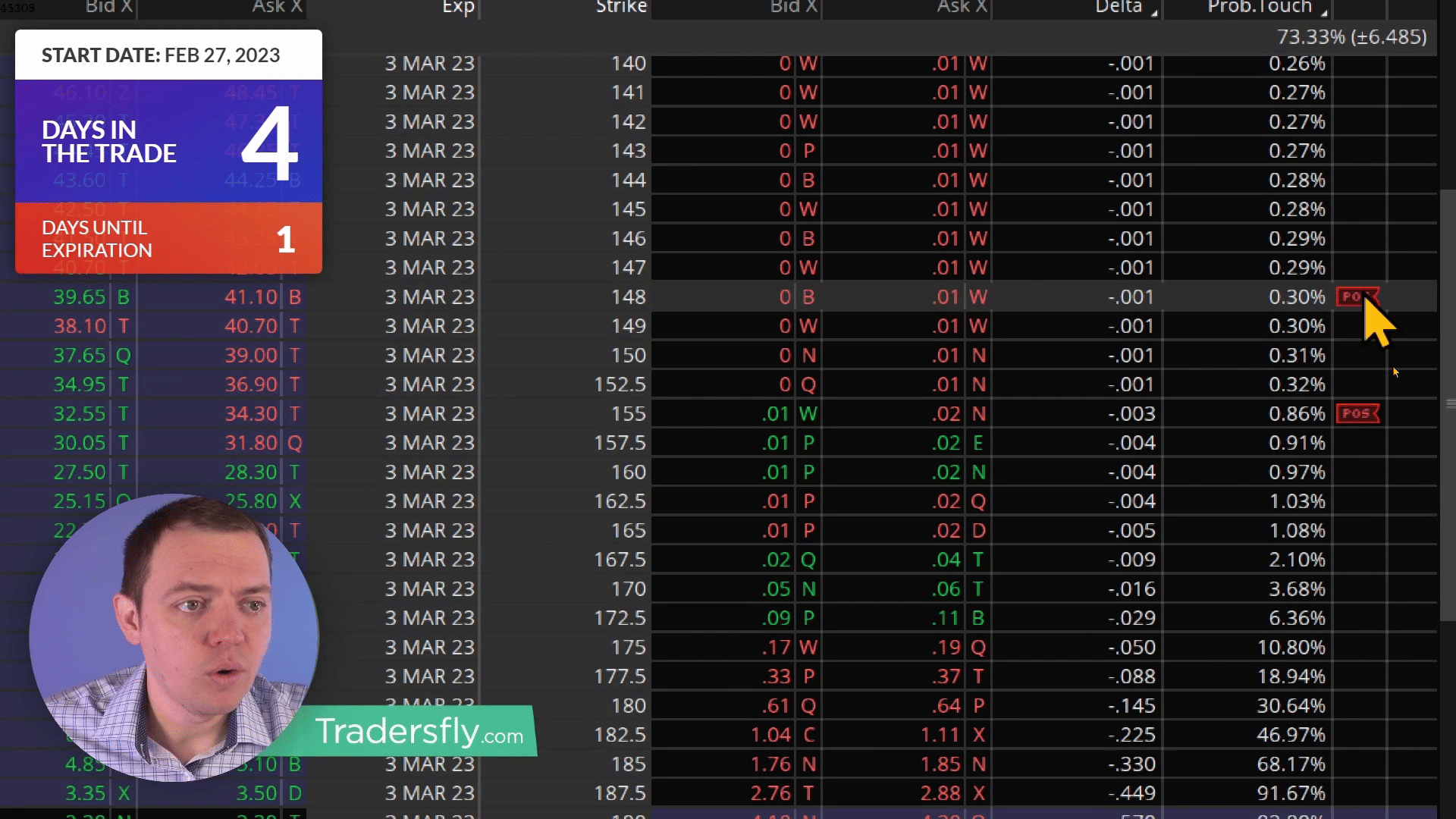Click put bid .61 at strike 180
Viewport: 1456px width, 819px height.
click(777, 706)
